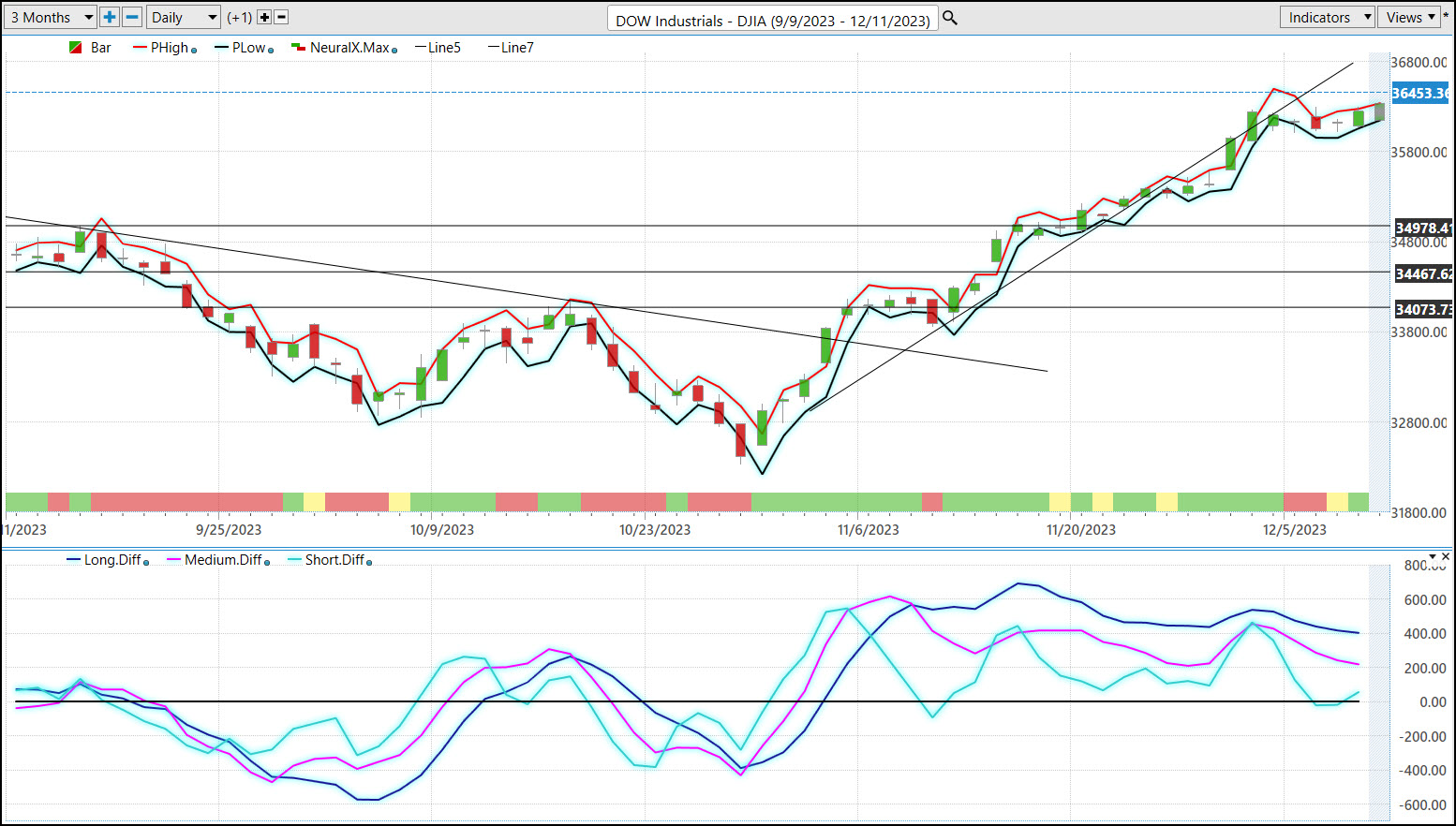Click the -200.00 indicator axis label
1456x826 pixels.
click(1423, 737)
